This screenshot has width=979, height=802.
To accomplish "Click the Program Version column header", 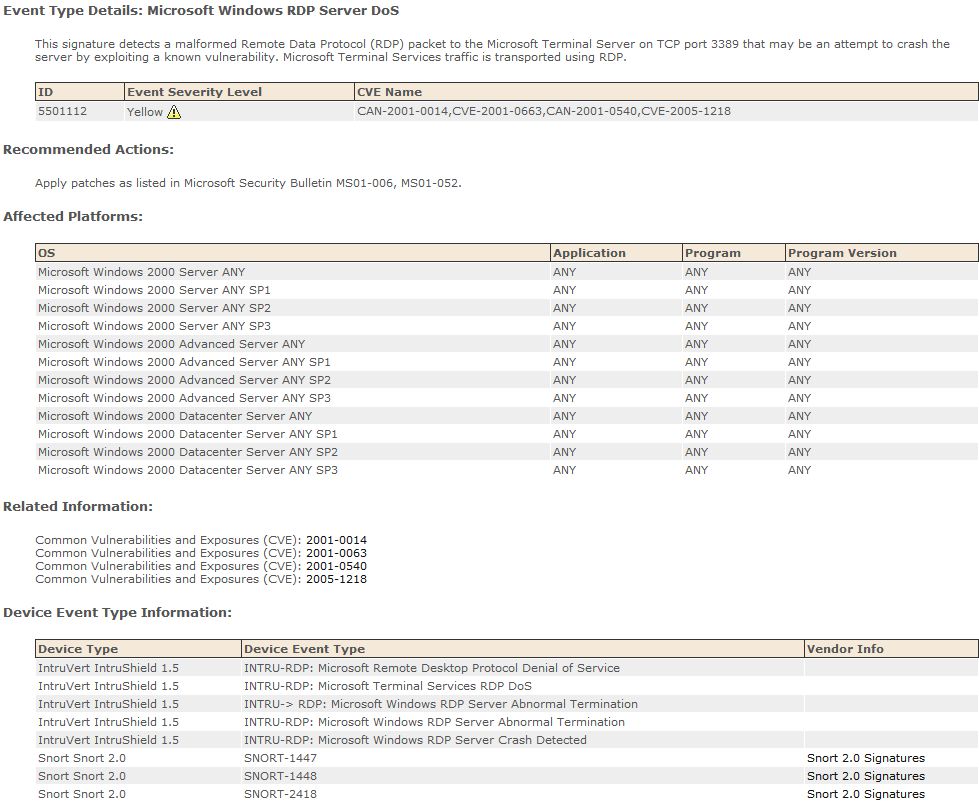I will (x=882, y=253).
